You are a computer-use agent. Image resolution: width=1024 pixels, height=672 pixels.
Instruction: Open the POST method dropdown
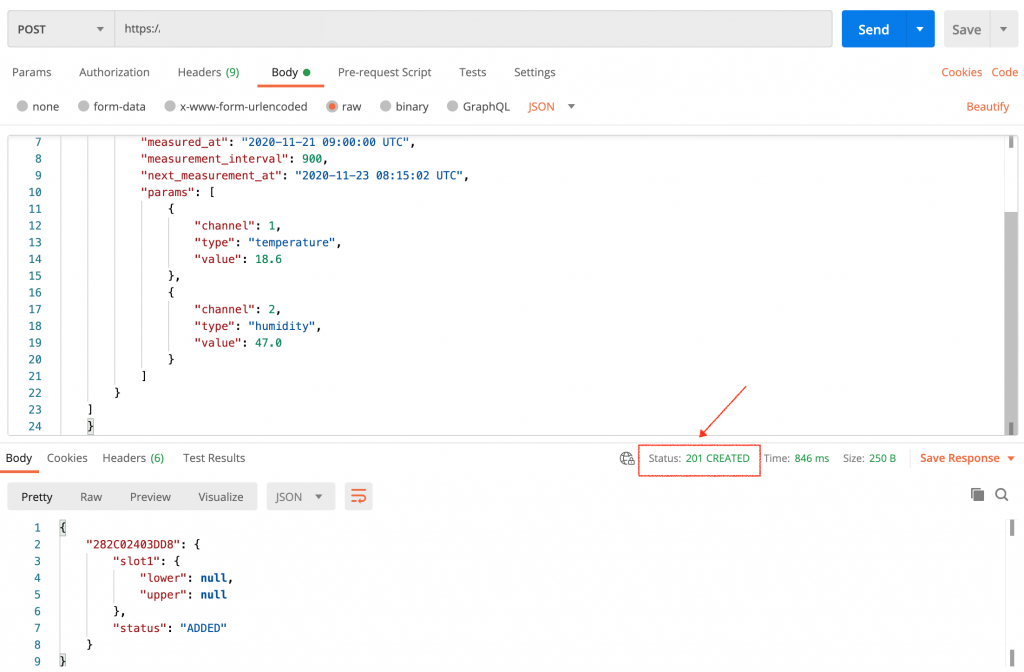pyautogui.click(x=61, y=29)
